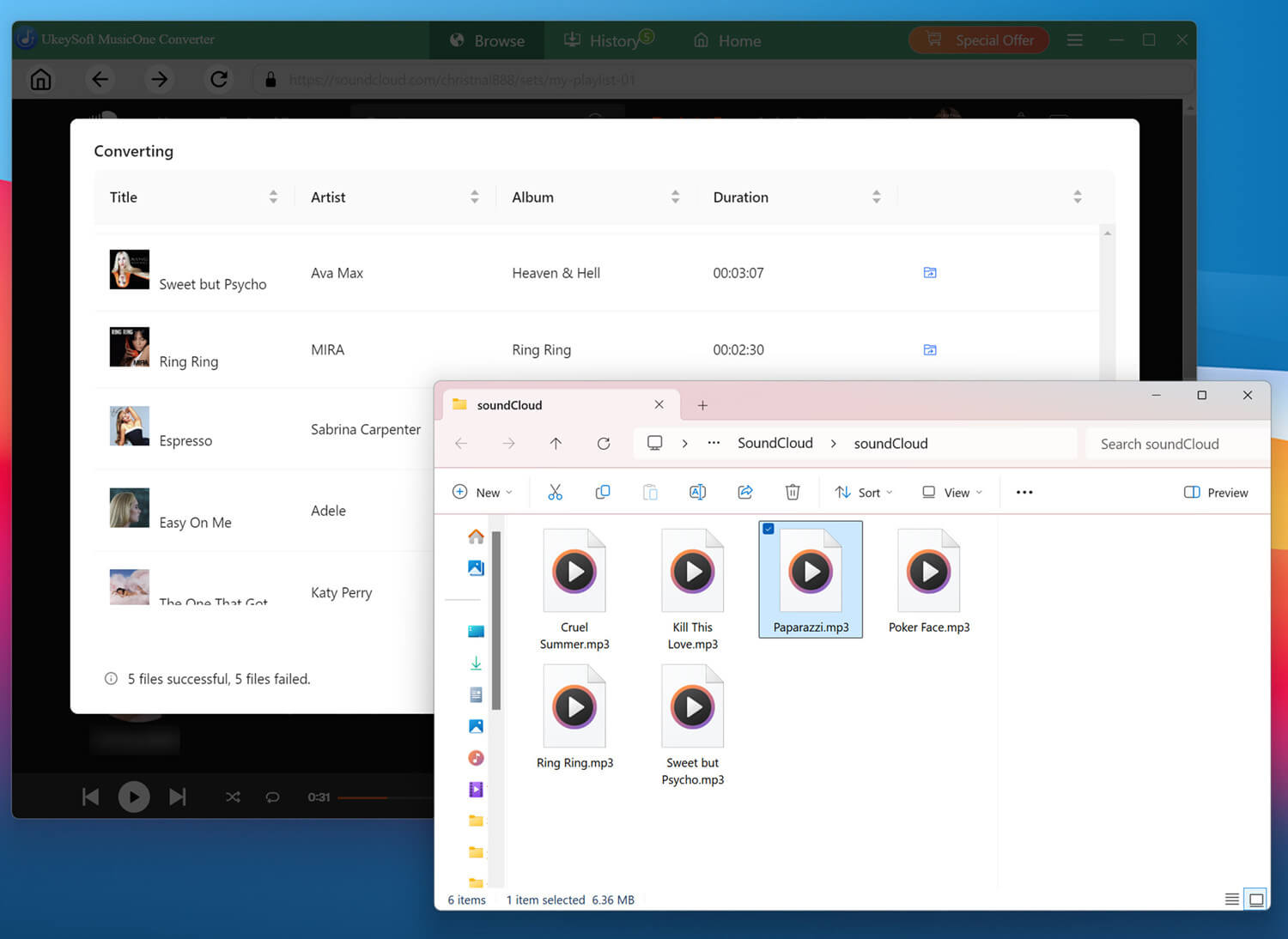1288x939 pixels.
Task: Focus the Search soundCloud field
Action: (1176, 444)
